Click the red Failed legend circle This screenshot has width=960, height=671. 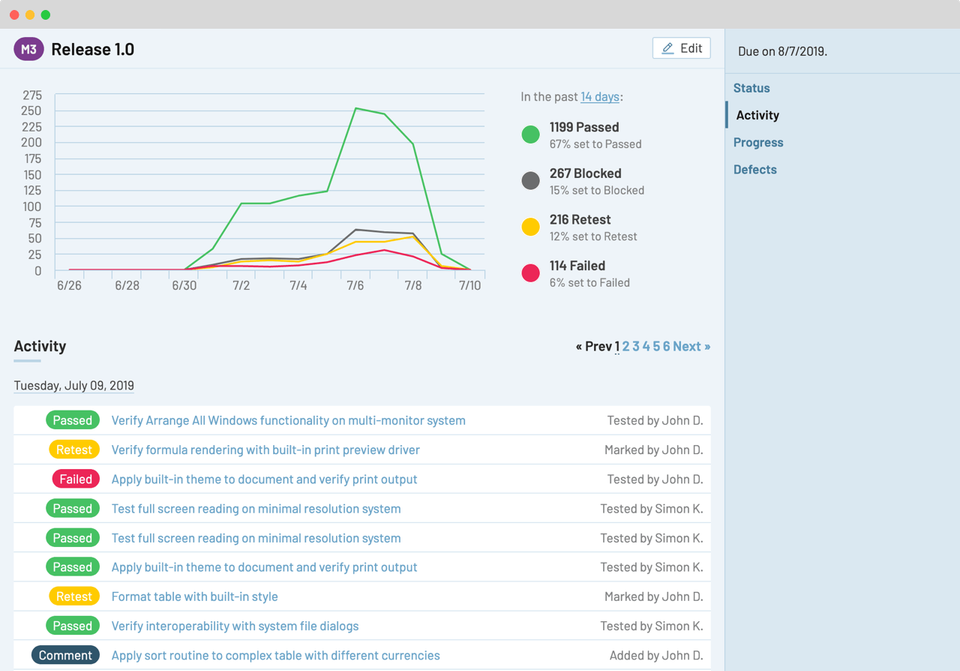[x=531, y=273]
